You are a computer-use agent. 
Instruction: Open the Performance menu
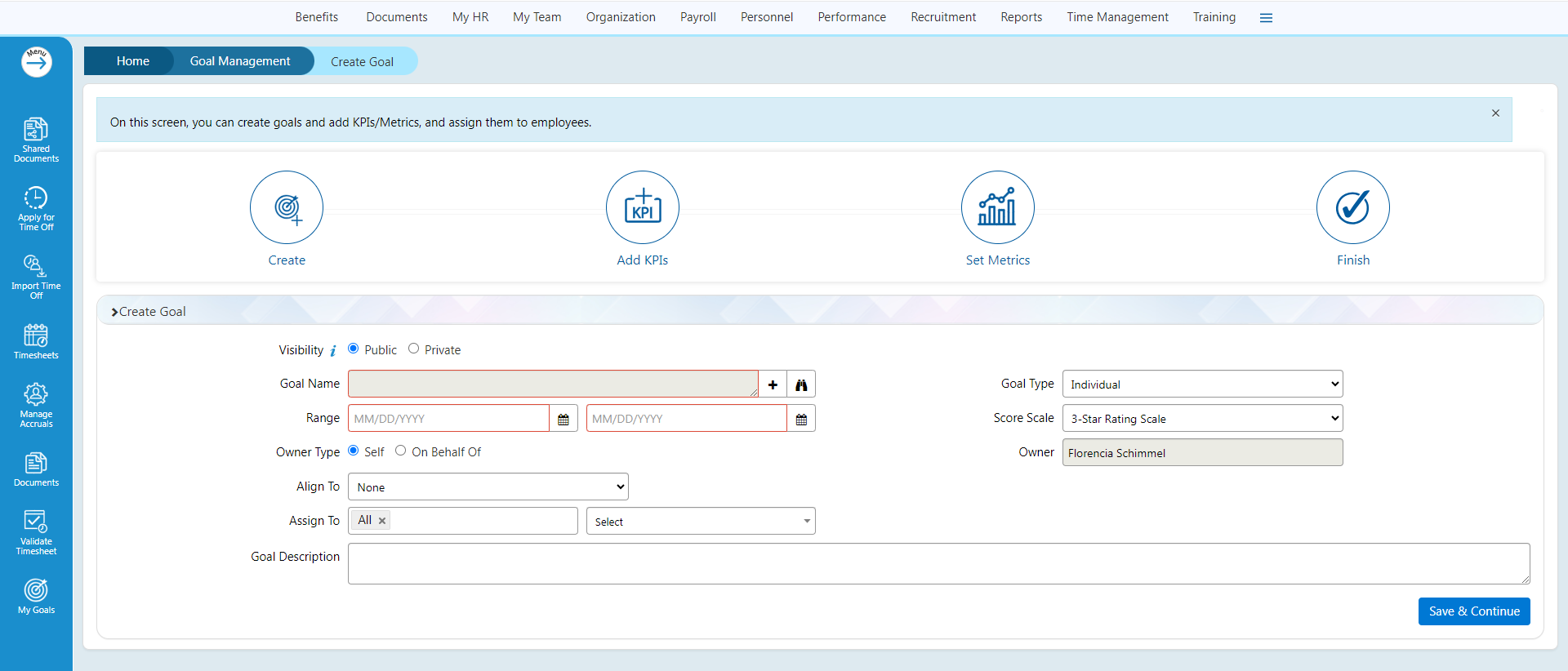852,17
